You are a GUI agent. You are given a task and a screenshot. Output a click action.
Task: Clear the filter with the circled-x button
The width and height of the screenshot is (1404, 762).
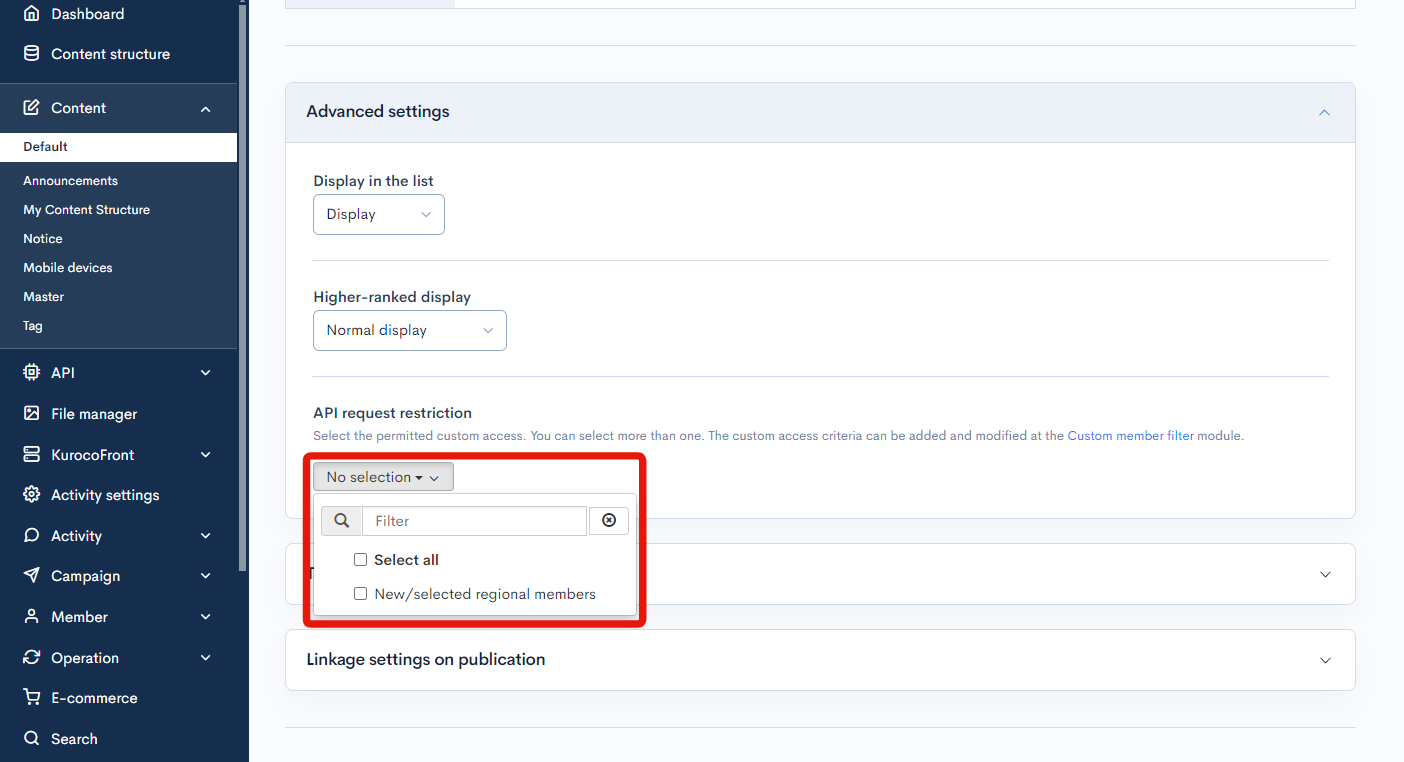(x=609, y=520)
